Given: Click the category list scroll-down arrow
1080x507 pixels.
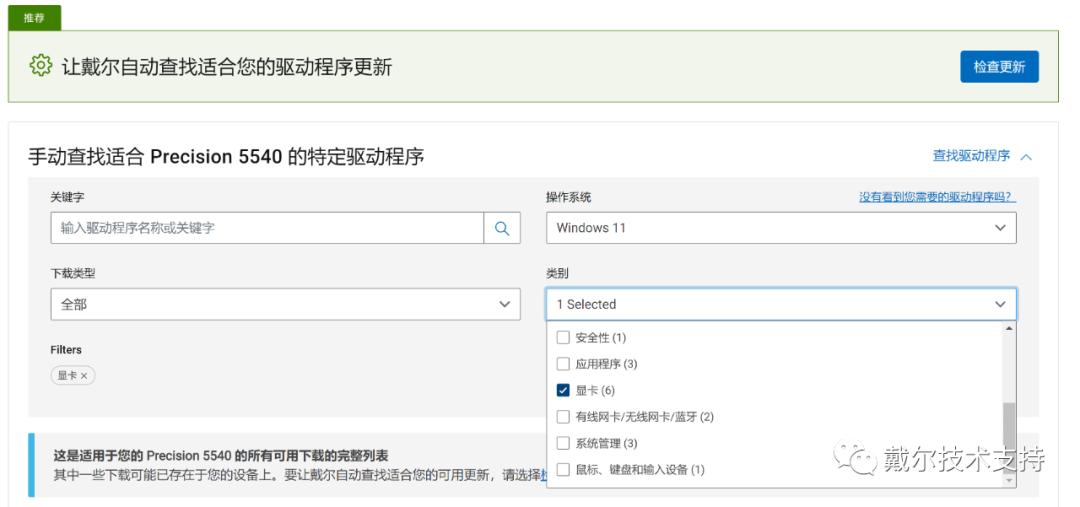Looking at the screenshot, I should coord(1009,480).
